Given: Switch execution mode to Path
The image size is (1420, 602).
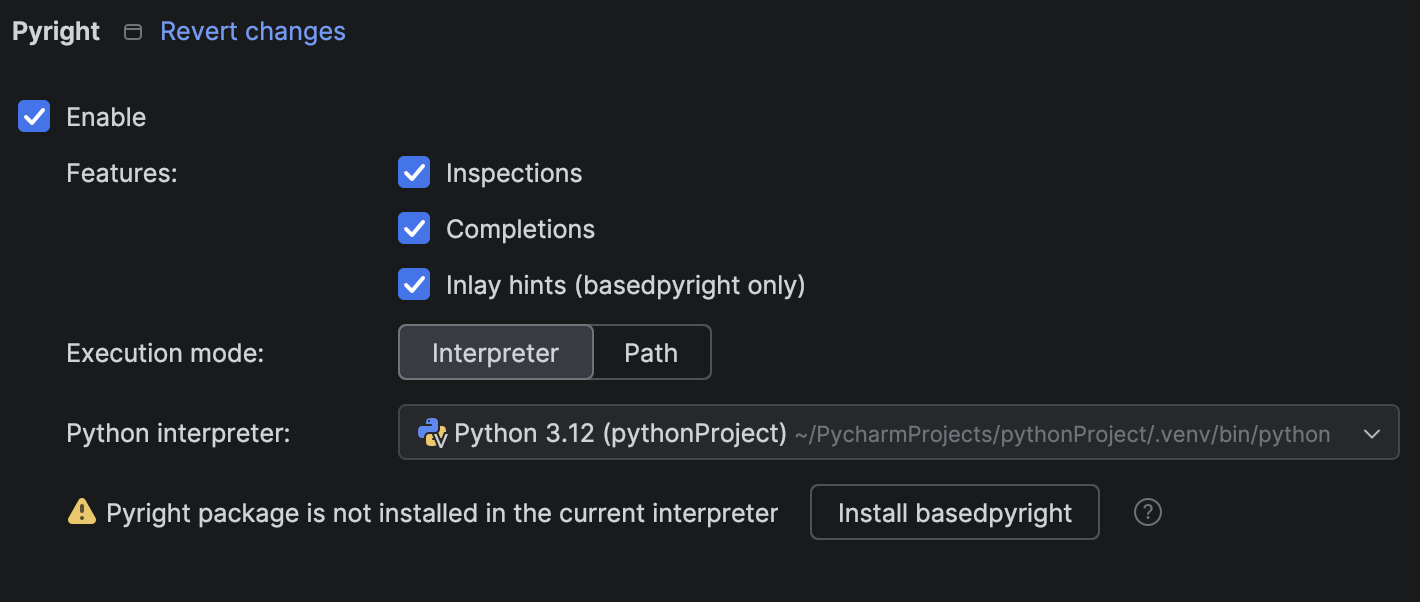Looking at the screenshot, I should [651, 352].
